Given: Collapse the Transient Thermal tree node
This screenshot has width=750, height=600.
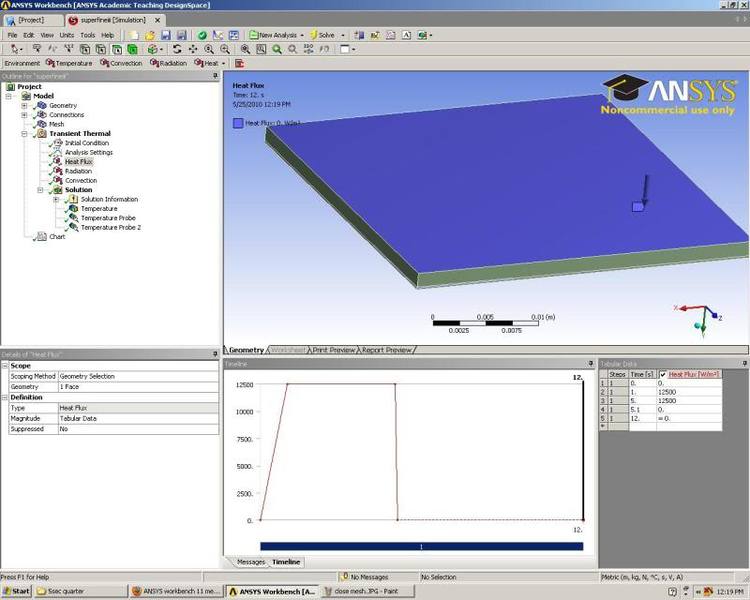Looking at the screenshot, I should (x=24, y=133).
